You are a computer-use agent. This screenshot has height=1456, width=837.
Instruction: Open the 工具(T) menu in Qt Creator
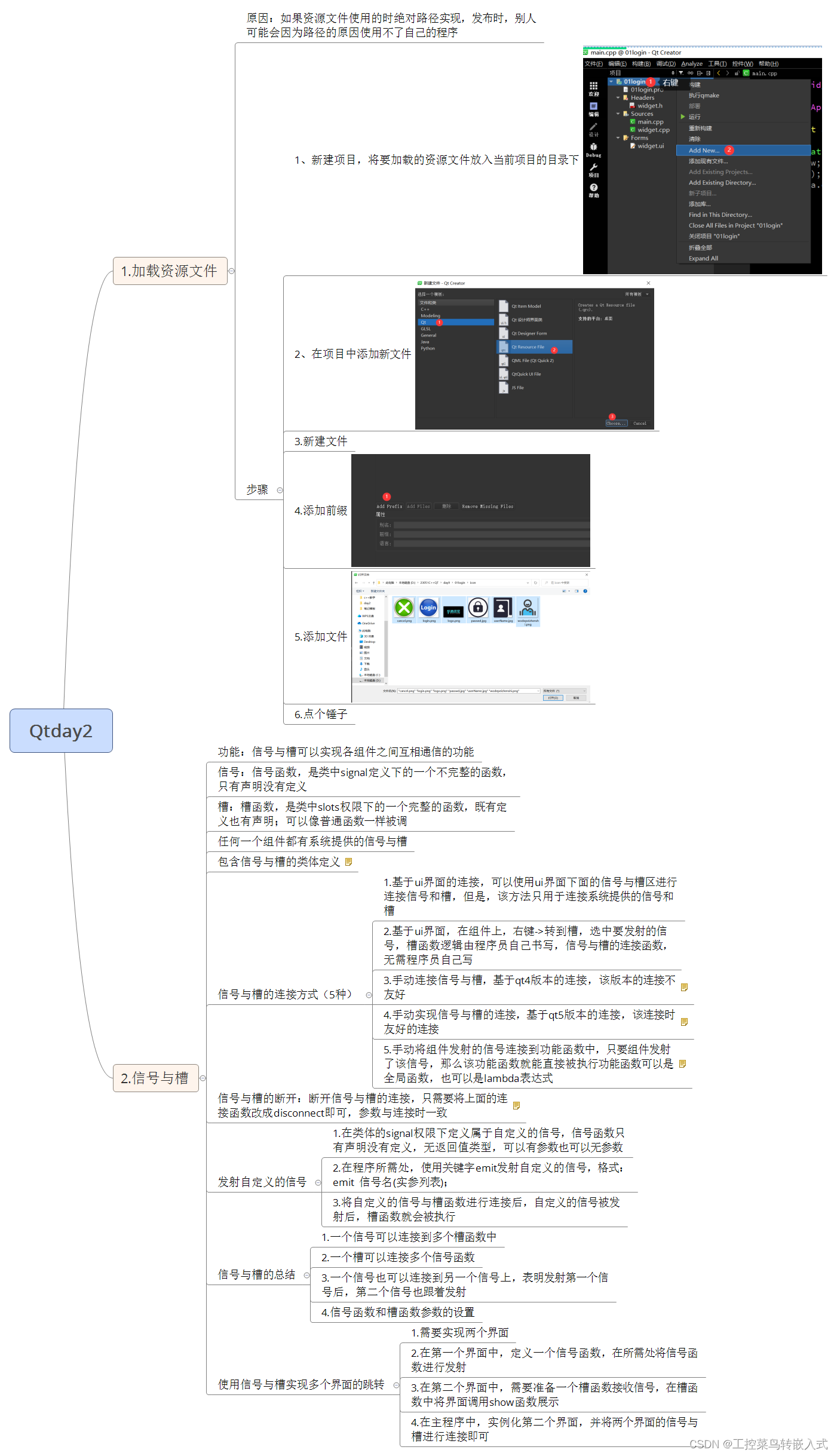pos(718,64)
